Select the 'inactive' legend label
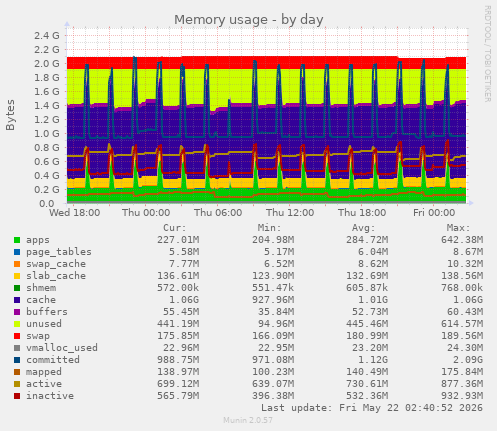 50,396
